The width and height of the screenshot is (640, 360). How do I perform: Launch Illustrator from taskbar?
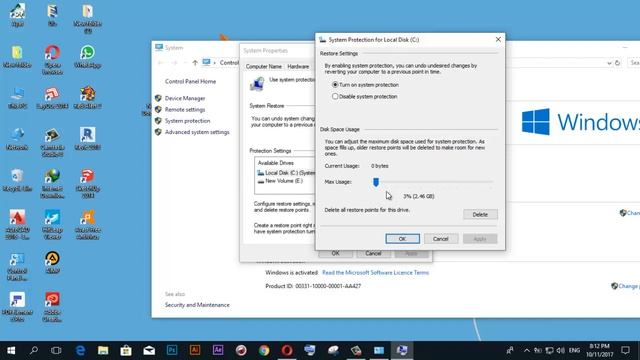(195, 350)
